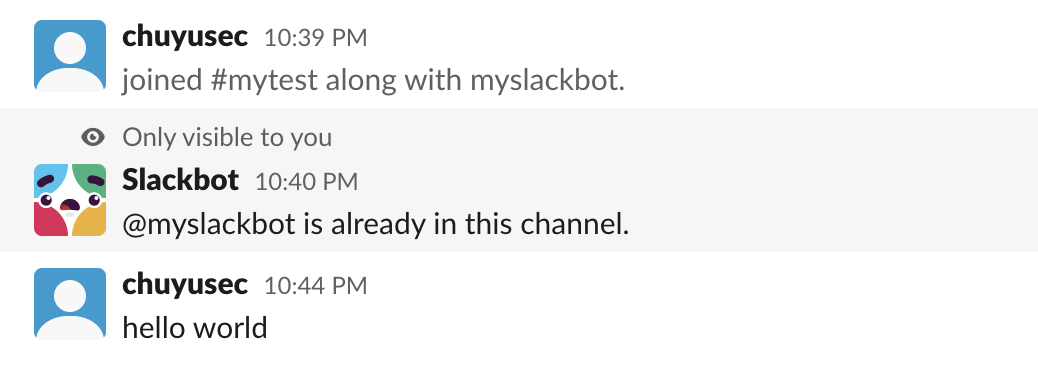Viewport: 1038px width, 384px height.
Task: Click the @myslackbot mention
Action: click(209, 225)
